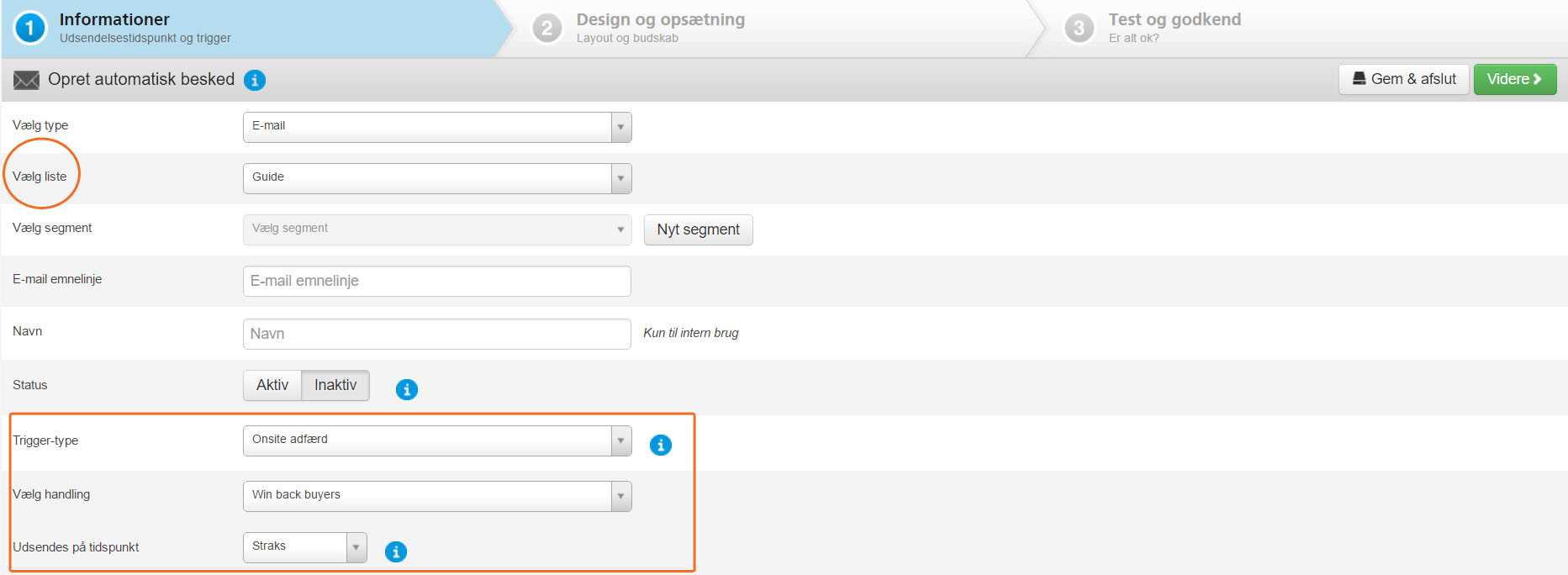Click step 2 circle icon
The width and height of the screenshot is (1568, 575).
[547, 29]
